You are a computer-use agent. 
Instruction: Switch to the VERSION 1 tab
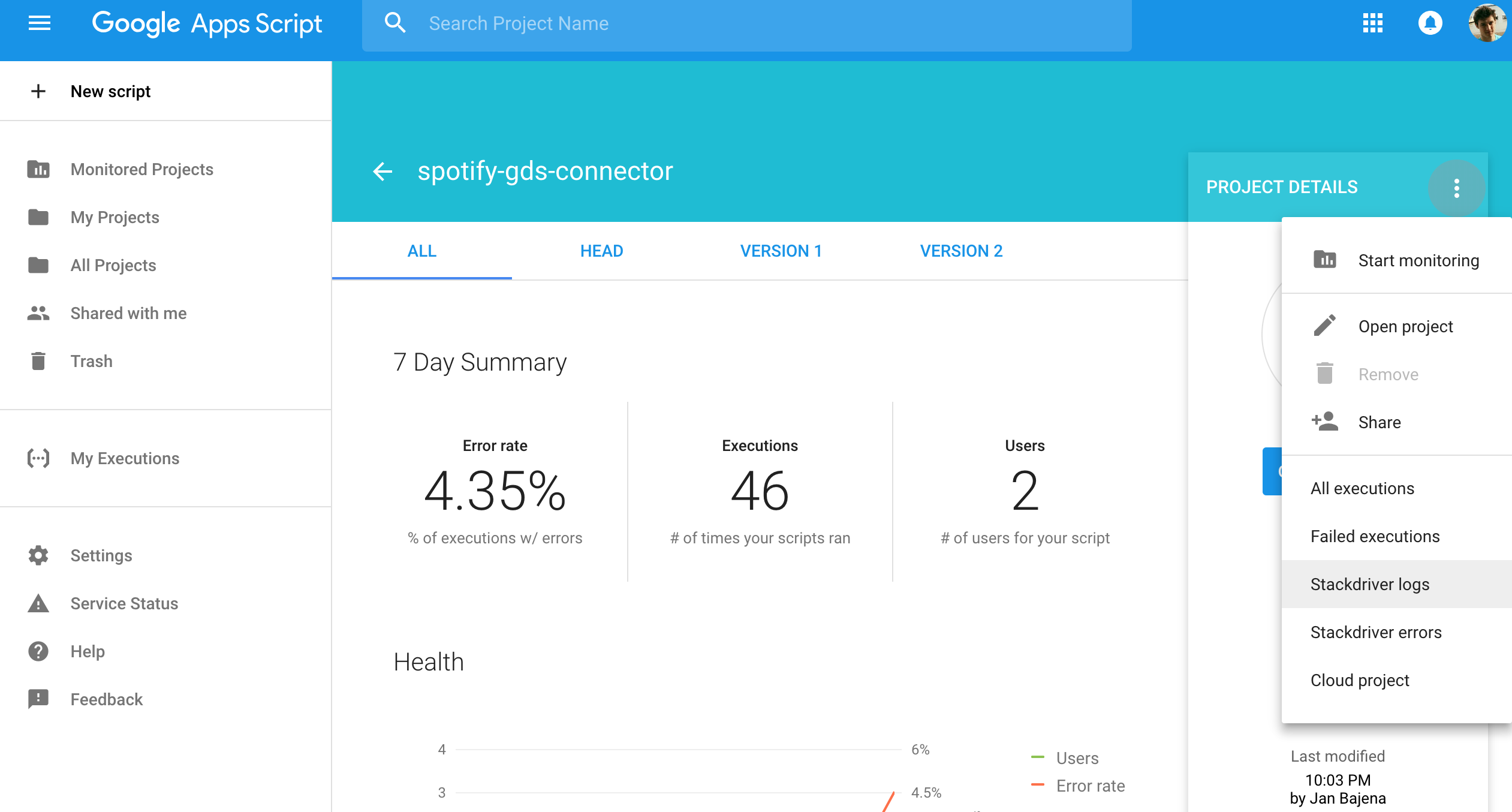781,251
